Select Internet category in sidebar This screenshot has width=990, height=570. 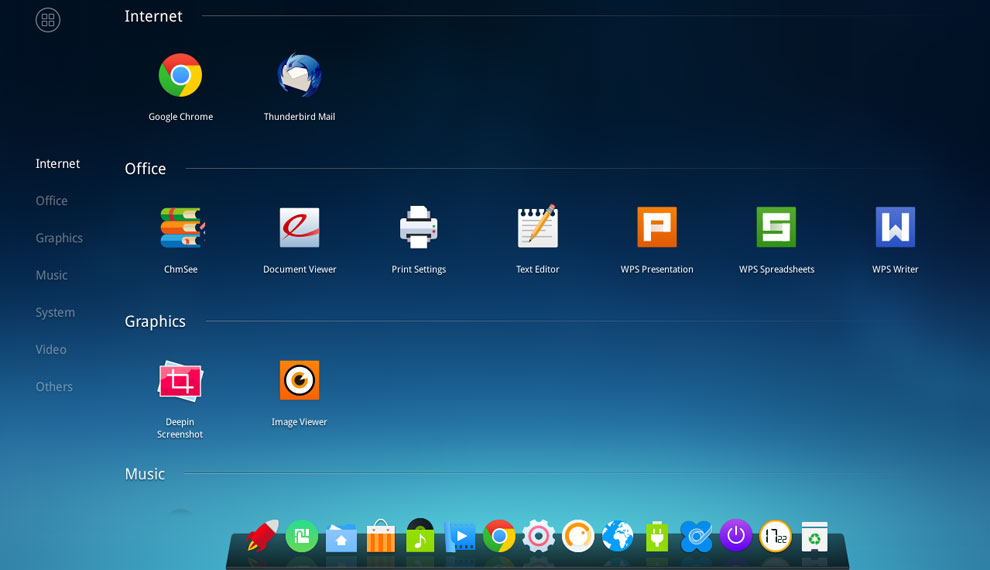click(x=57, y=163)
